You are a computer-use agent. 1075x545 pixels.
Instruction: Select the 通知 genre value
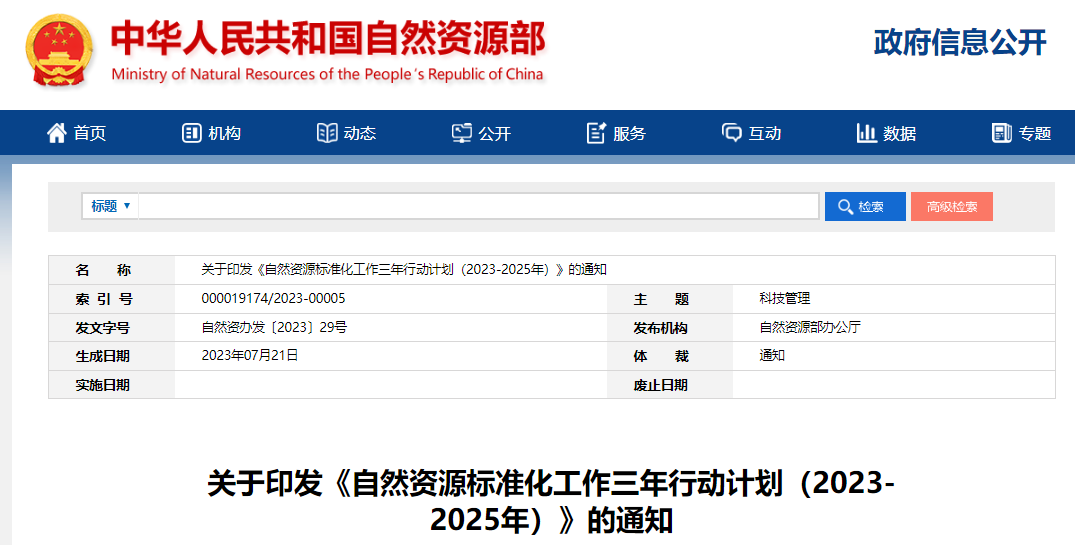772,356
